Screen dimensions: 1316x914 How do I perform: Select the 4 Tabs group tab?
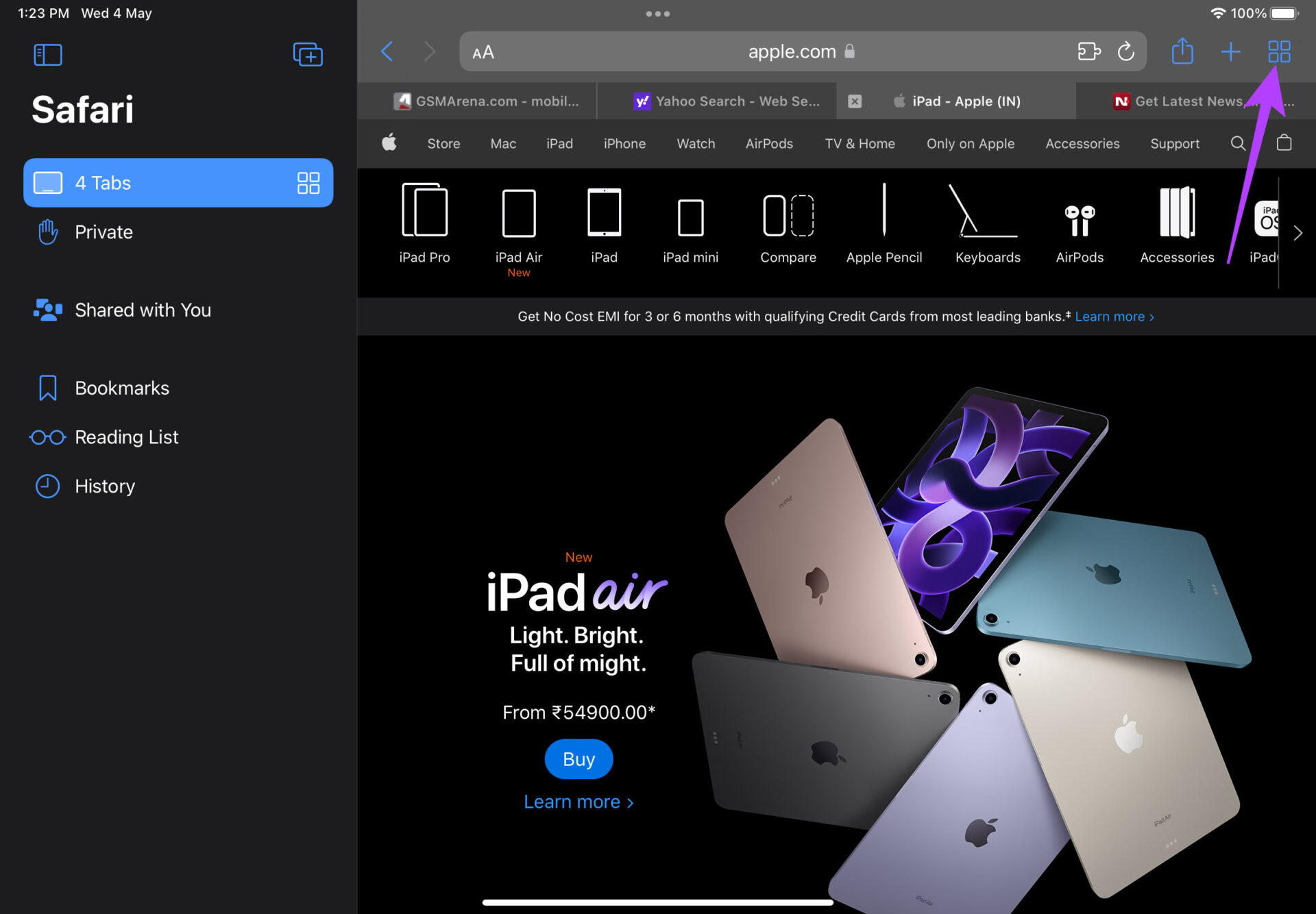click(x=180, y=182)
